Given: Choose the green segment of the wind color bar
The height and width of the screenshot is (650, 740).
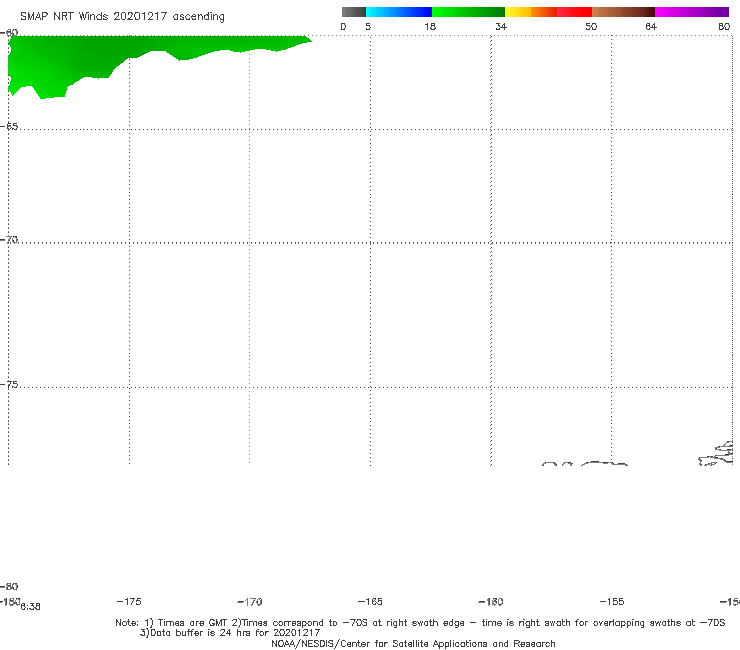Looking at the screenshot, I should (x=468, y=12).
